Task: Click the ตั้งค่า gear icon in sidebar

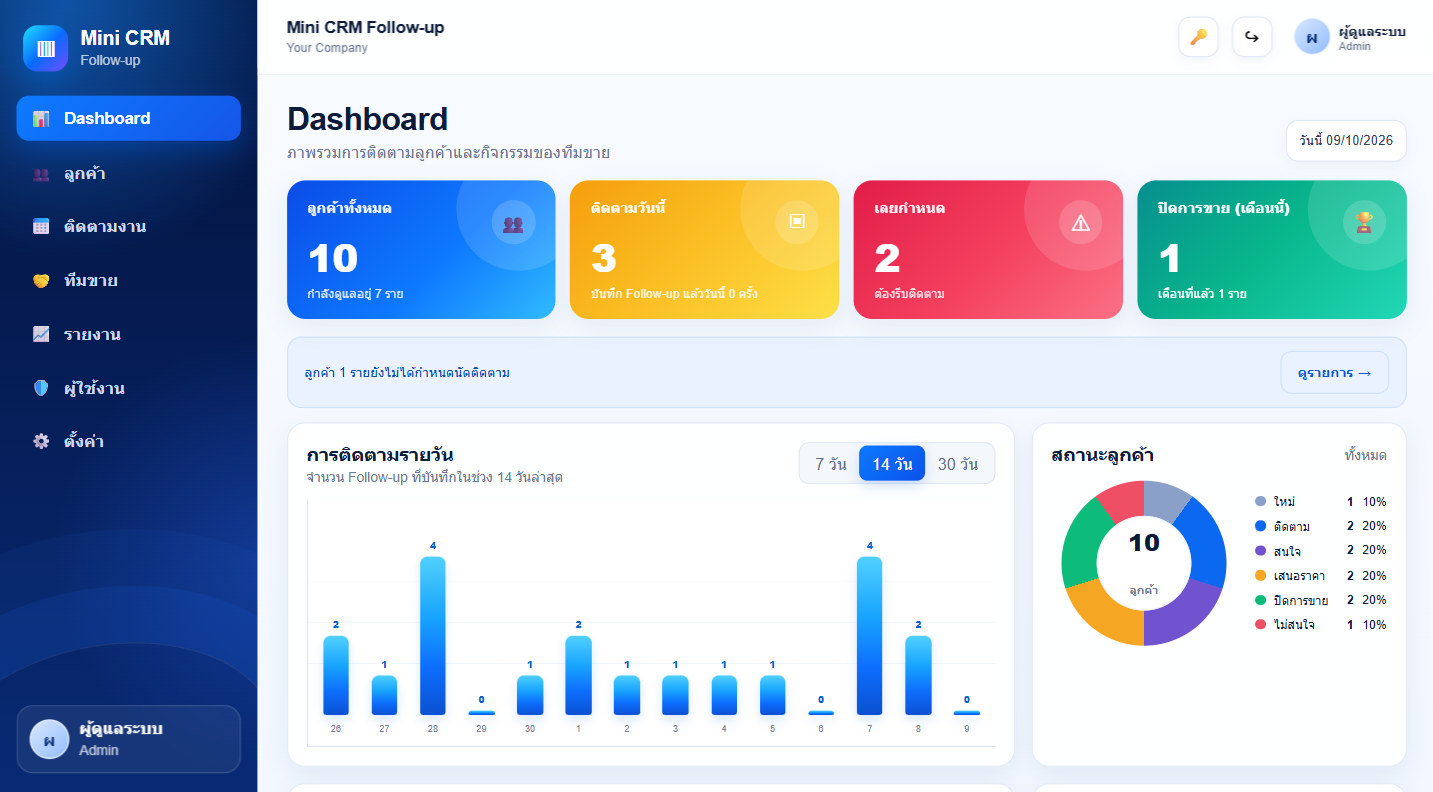Action: click(41, 441)
